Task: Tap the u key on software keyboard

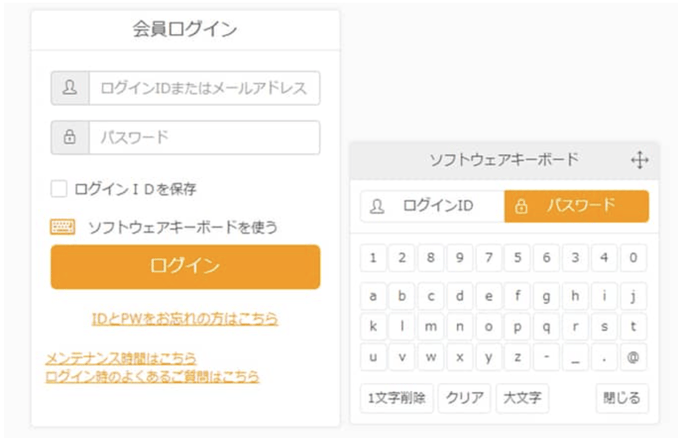Action: point(373,357)
